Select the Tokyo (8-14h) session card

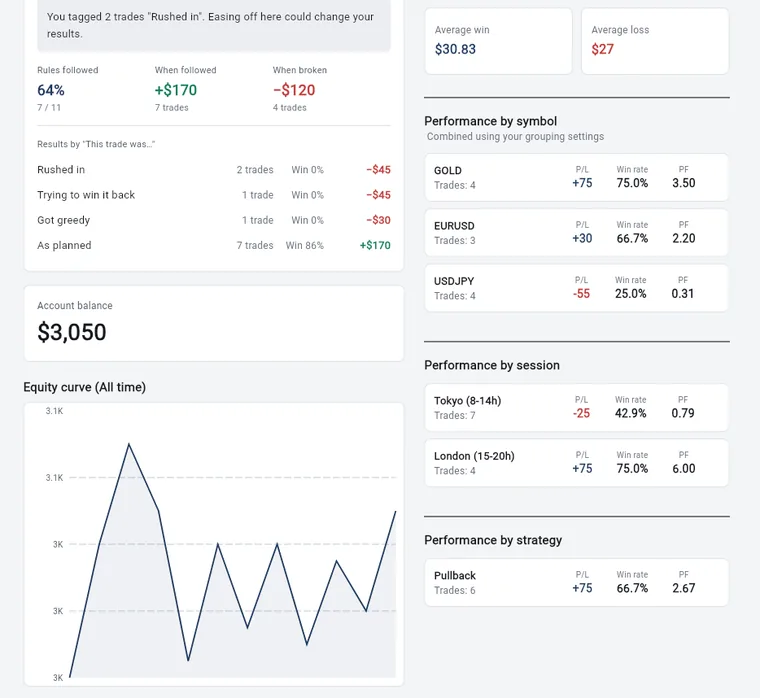(576, 408)
